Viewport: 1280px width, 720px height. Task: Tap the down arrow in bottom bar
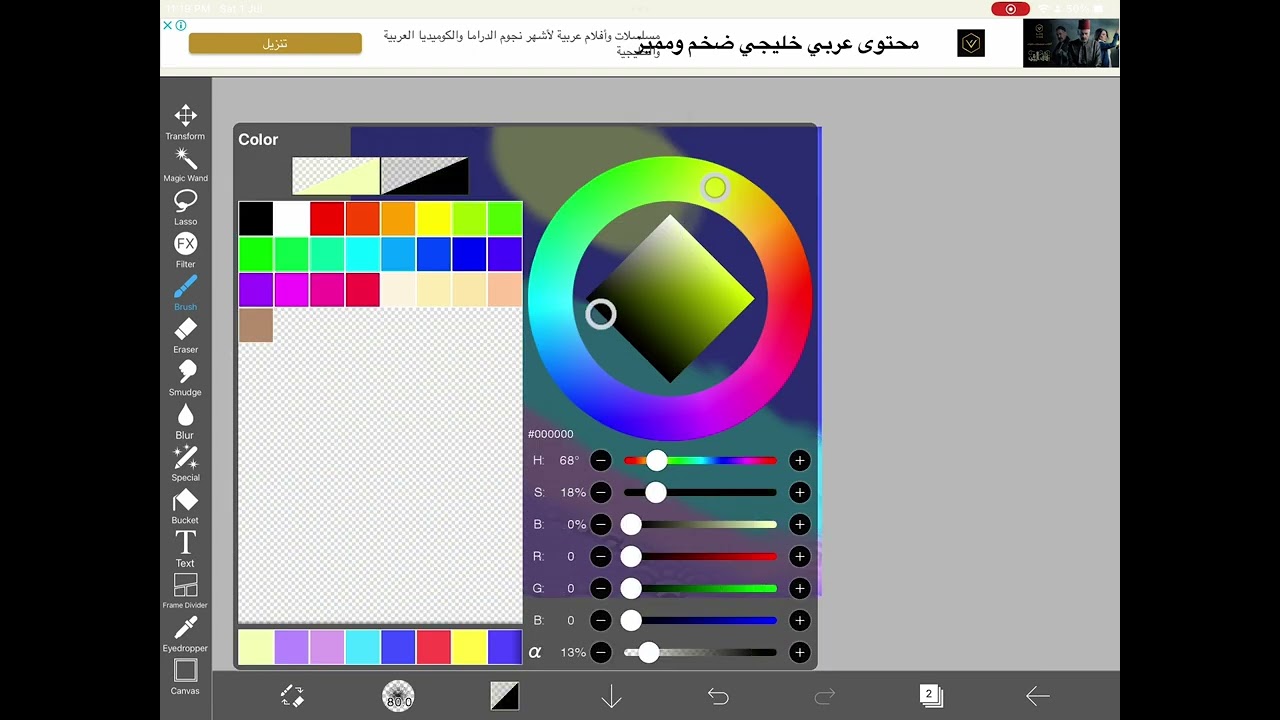point(611,696)
